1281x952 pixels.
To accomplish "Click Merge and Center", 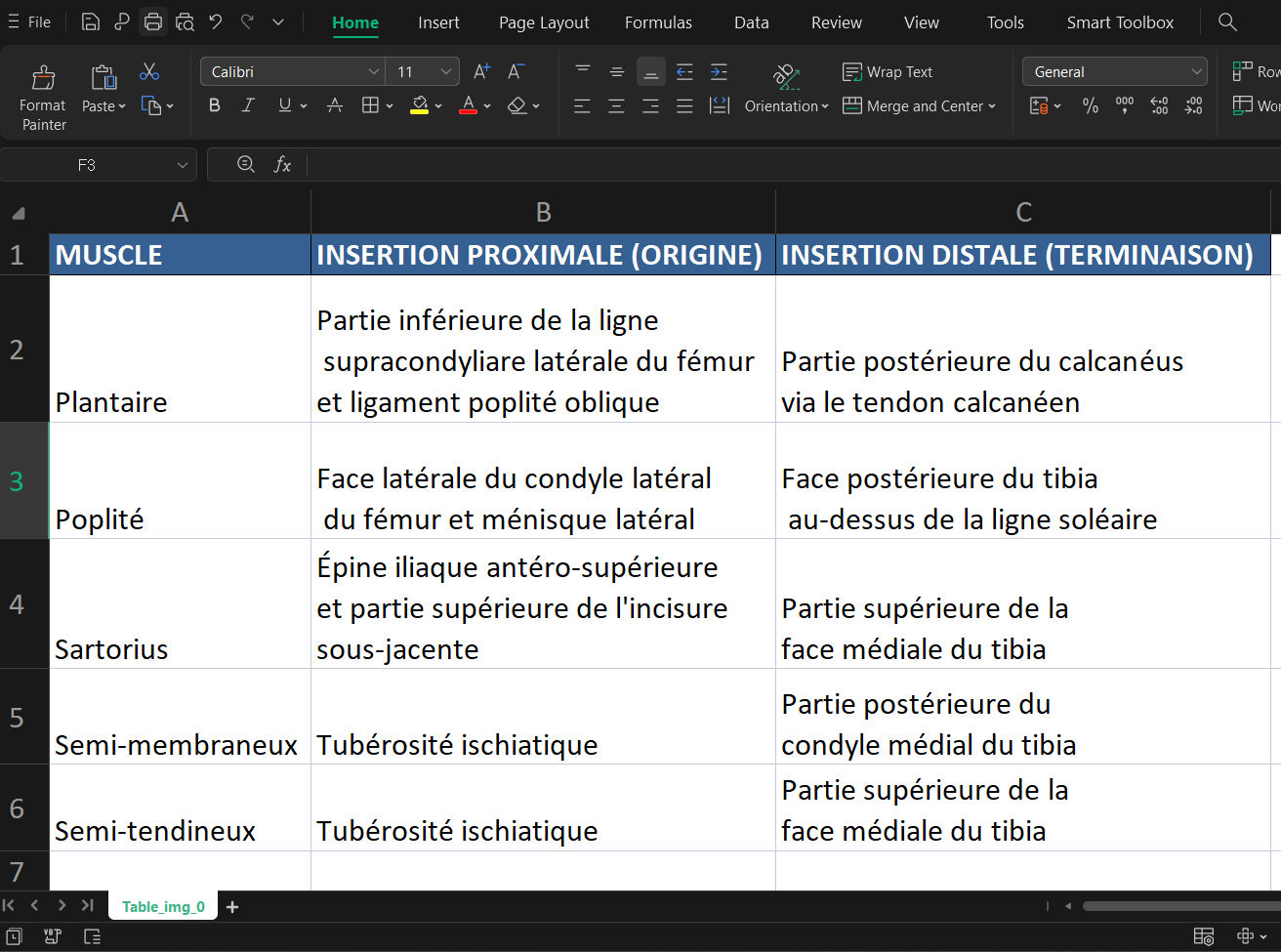I will tap(919, 105).
